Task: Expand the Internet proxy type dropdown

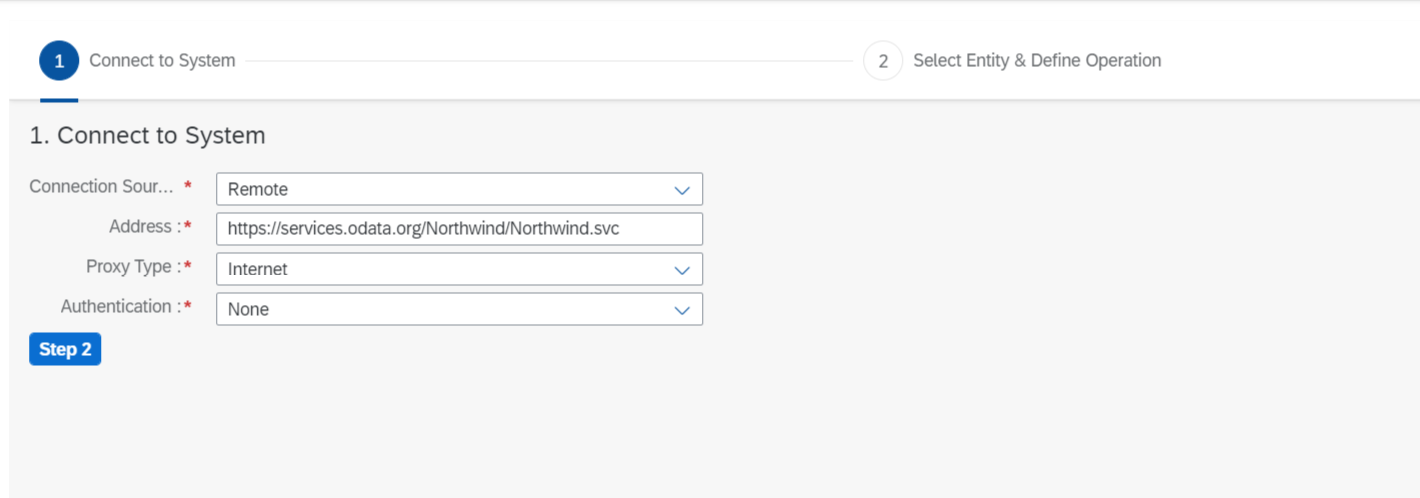Action: pos(459,269)
